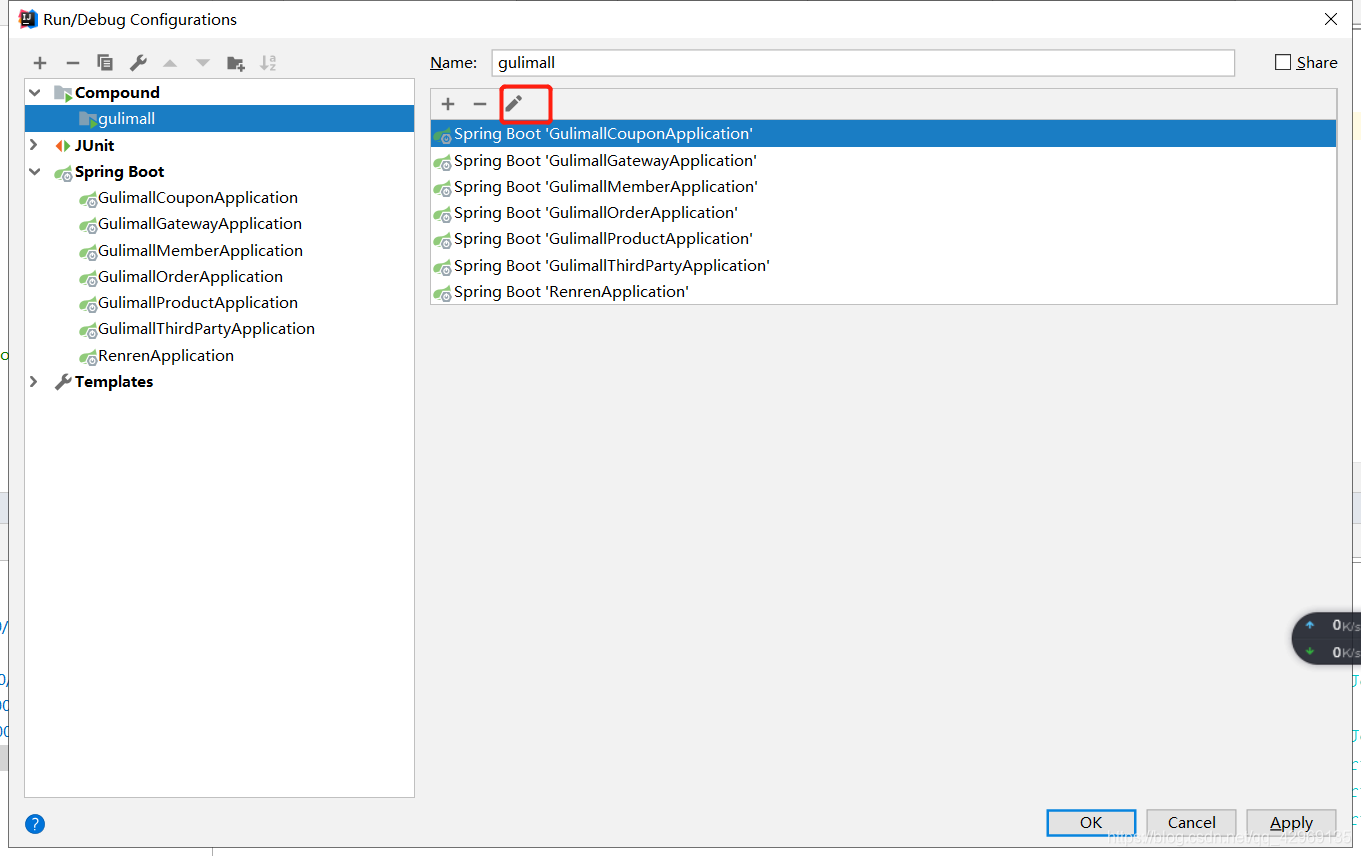Select Spring Boot 'GulimallOrderApplication' list row
1361x856 pixels.
(x=883, y=213)
